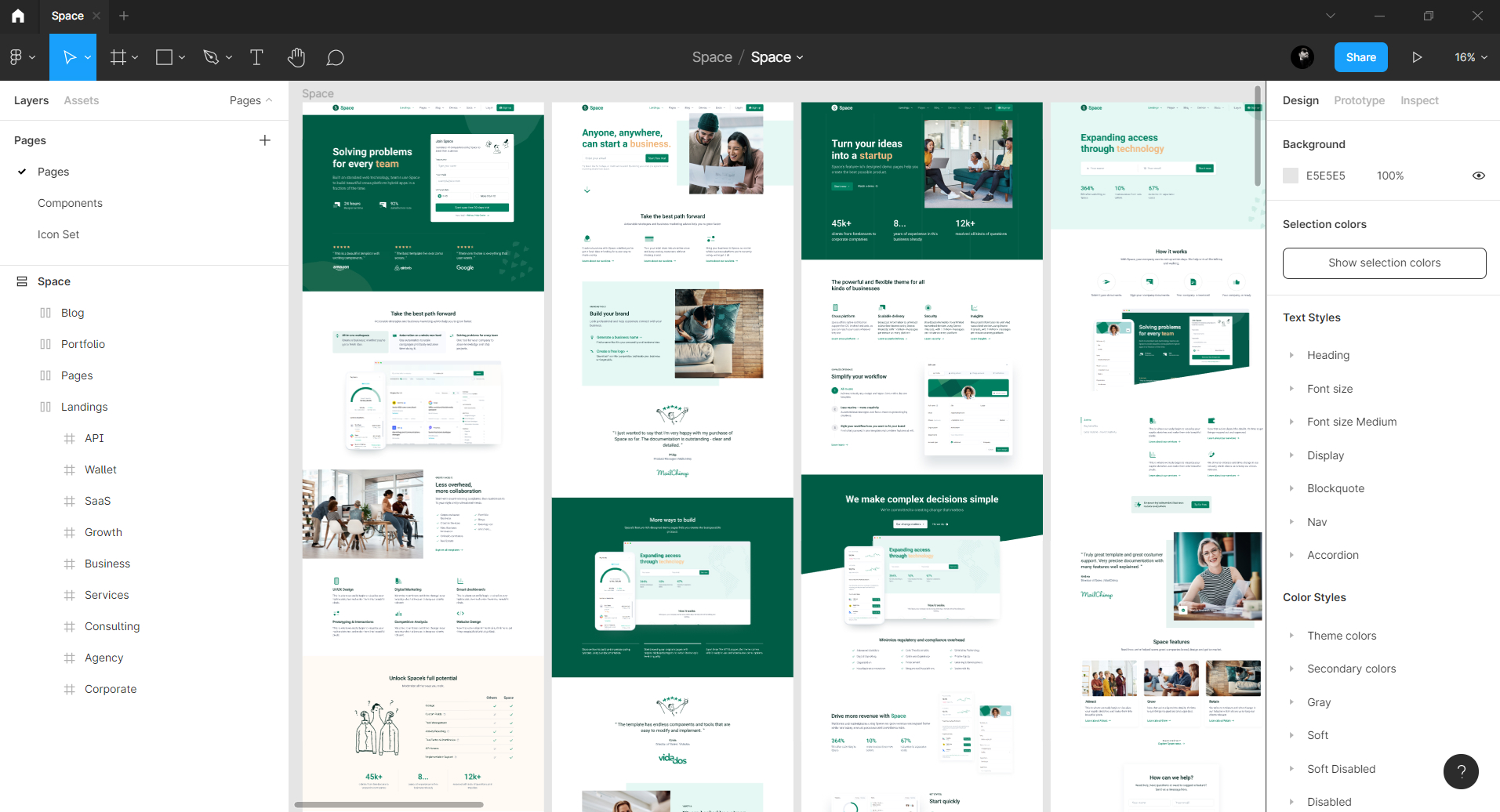Screen dimensions: 1500x812
Task: Expand the Theme colors style group
Action: pos(1291,636)
